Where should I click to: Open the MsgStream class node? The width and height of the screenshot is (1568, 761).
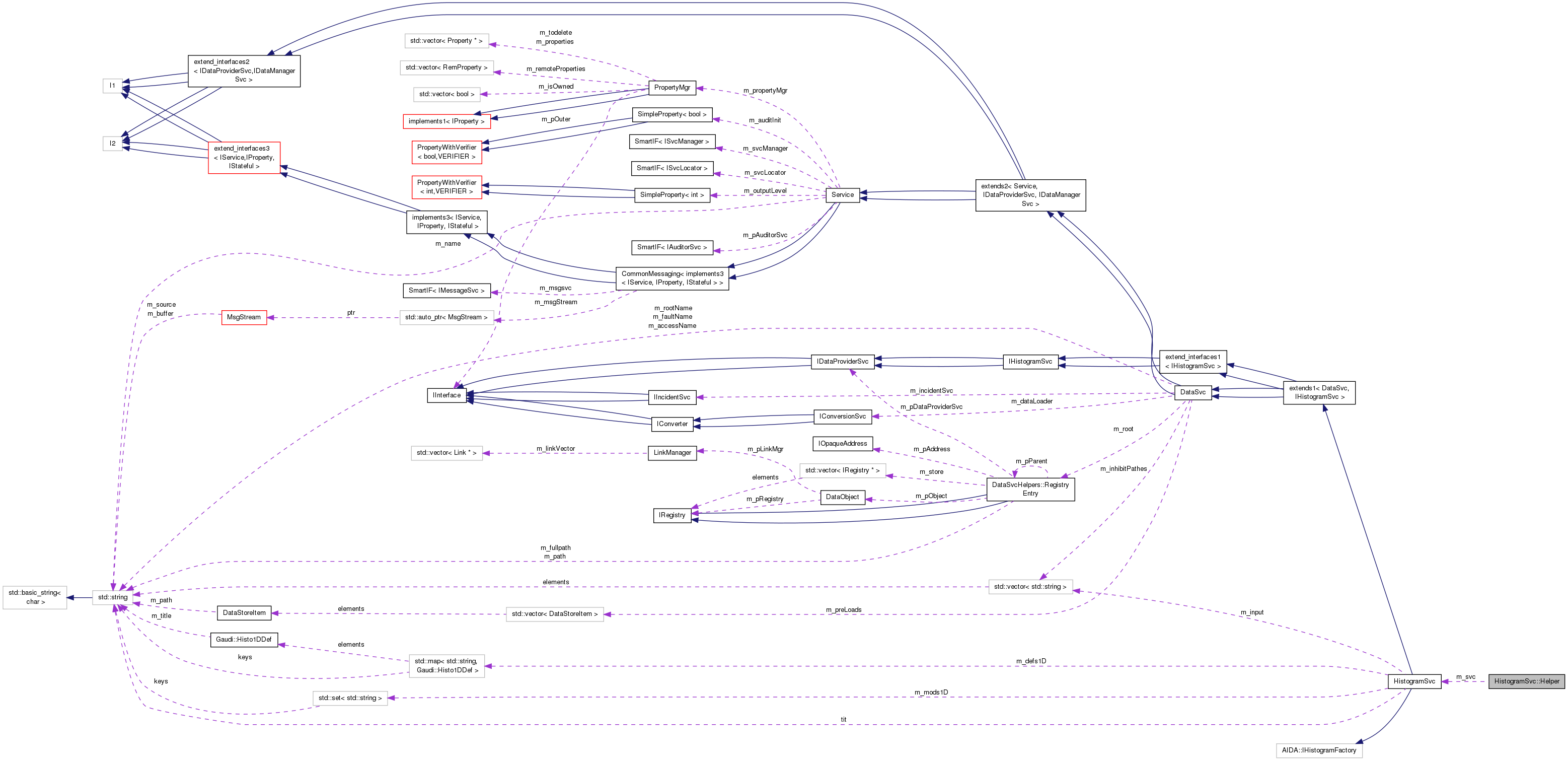[244, 317]
